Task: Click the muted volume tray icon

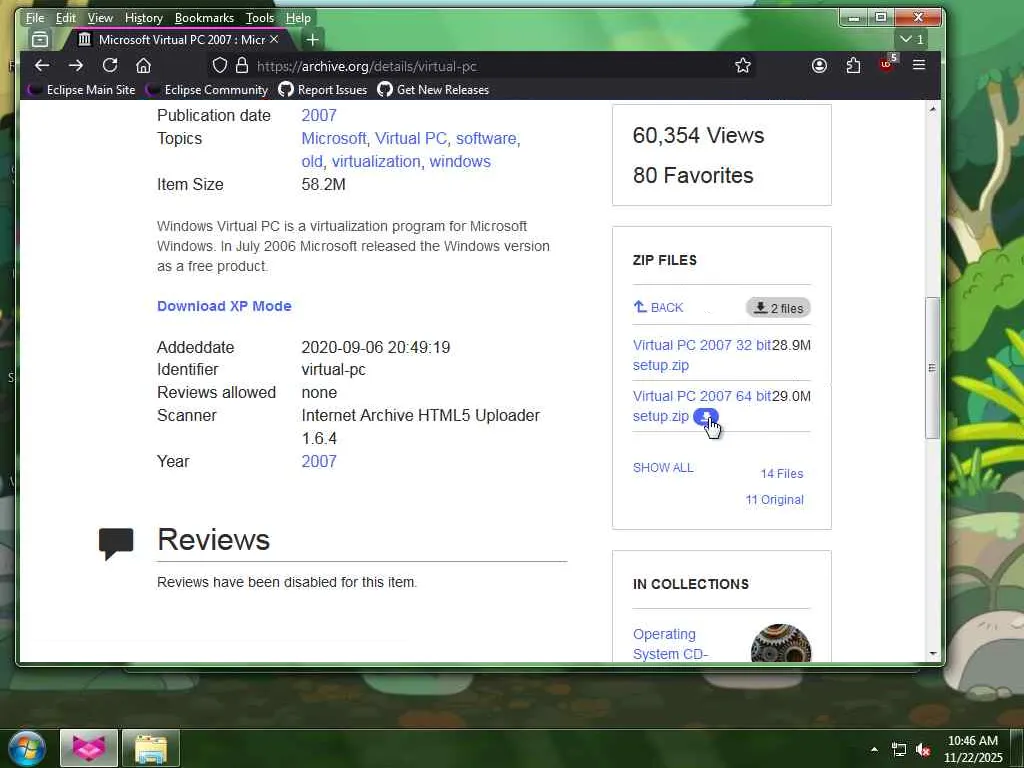Action: pyautogui.click(x=923, y=750)
